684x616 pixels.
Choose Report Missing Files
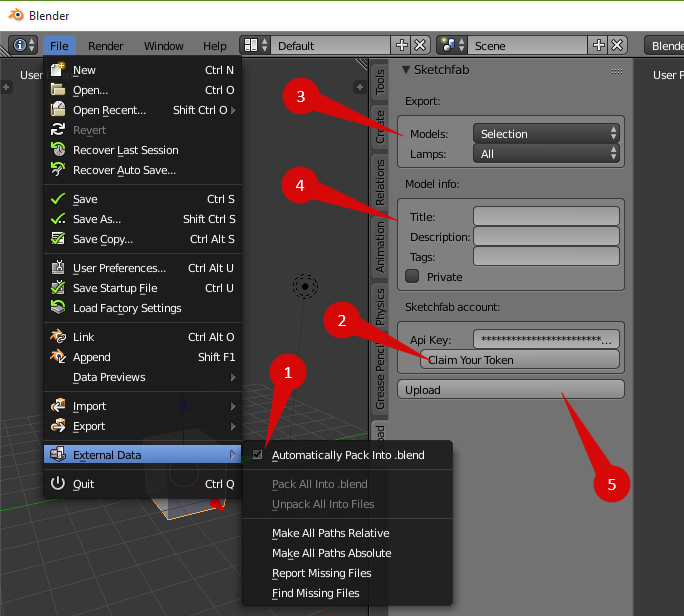321,573
